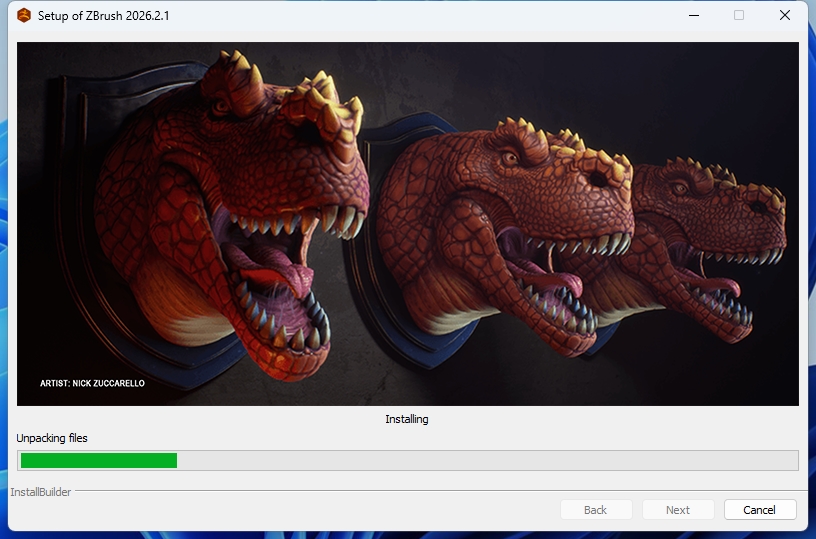Image resolution: width=816 pixels, height=539 pixels.
Task: Click the dinosaur splash artwork image
Action: (x=407, y=224)
